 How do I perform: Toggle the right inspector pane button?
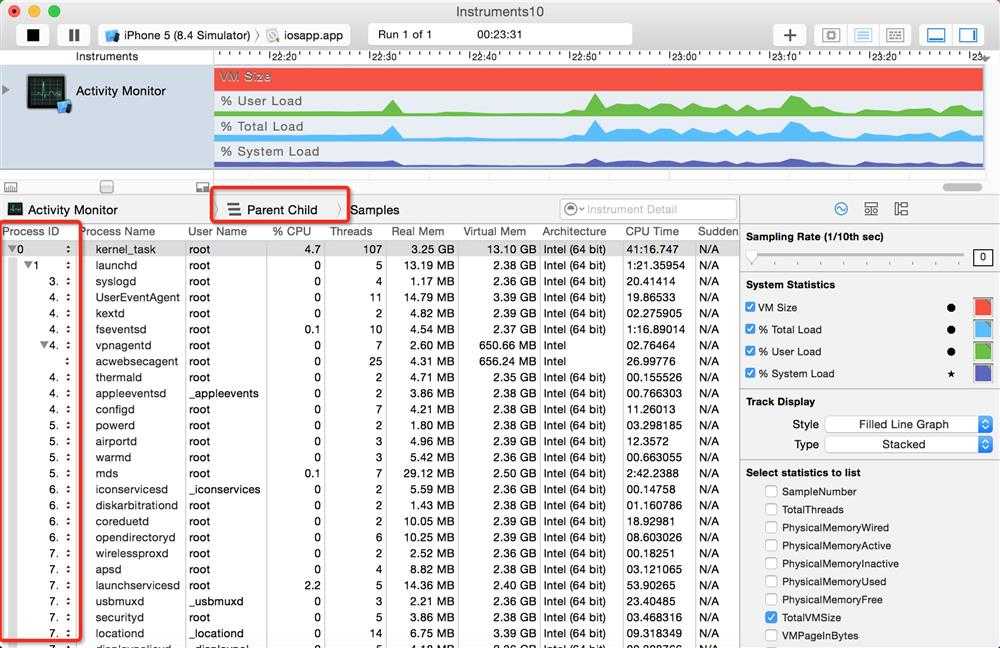(967, 35)
